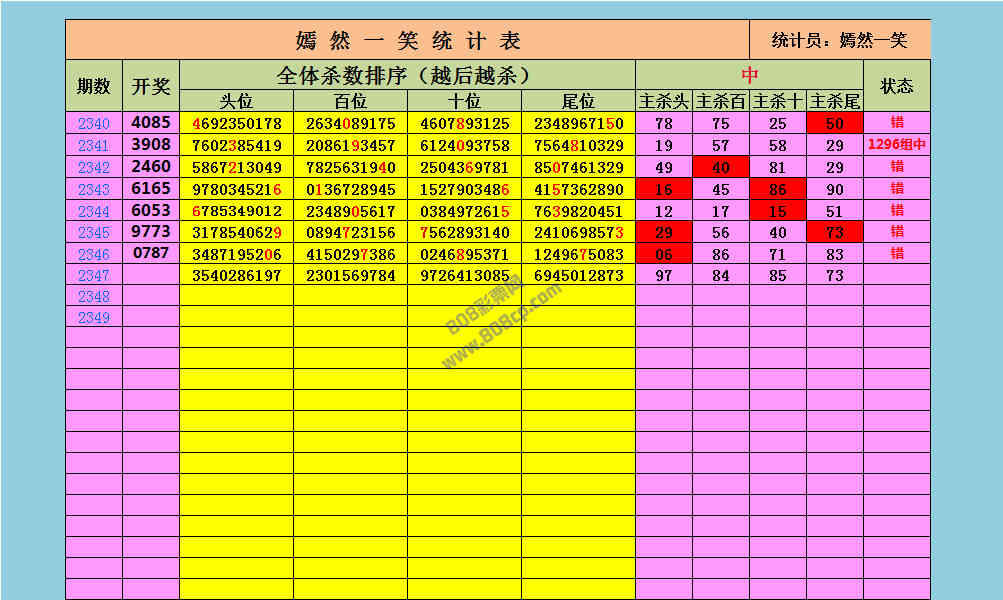Click the period 2343 link
The height and width of the screenshot is (600, 1003).
coord(94,189)
